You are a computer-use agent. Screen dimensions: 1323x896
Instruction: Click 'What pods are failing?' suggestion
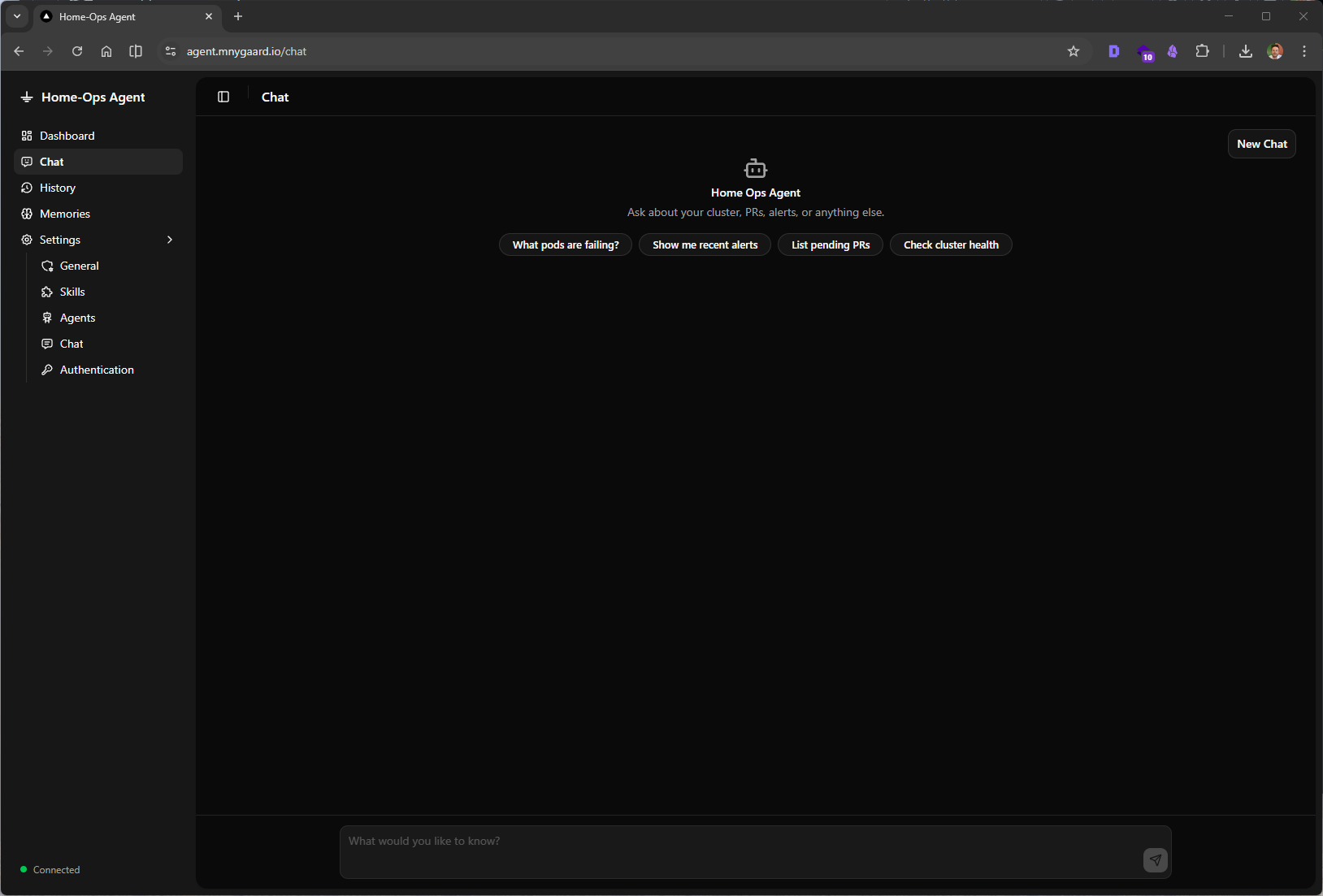coord(566,245)
